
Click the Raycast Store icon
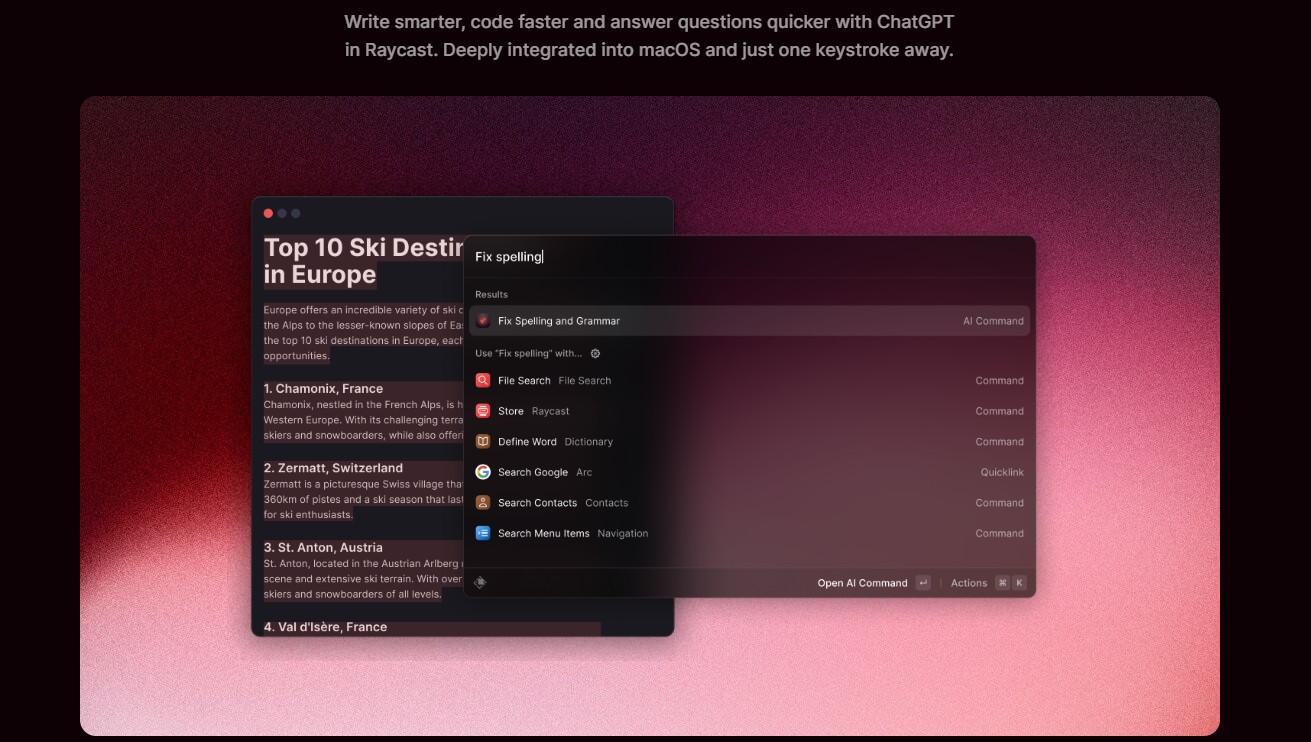483,411
